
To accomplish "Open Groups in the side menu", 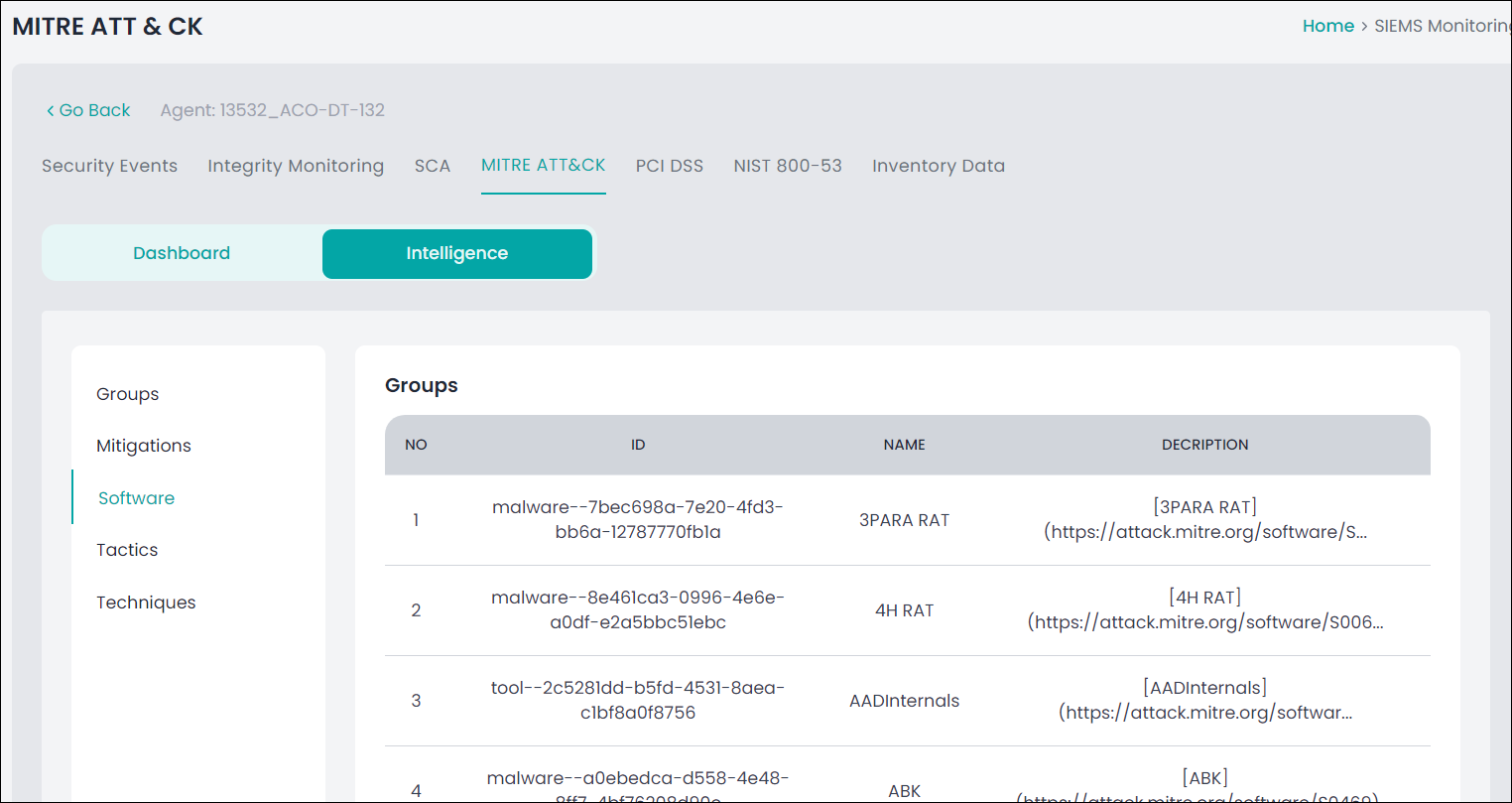I will point(128,394).
